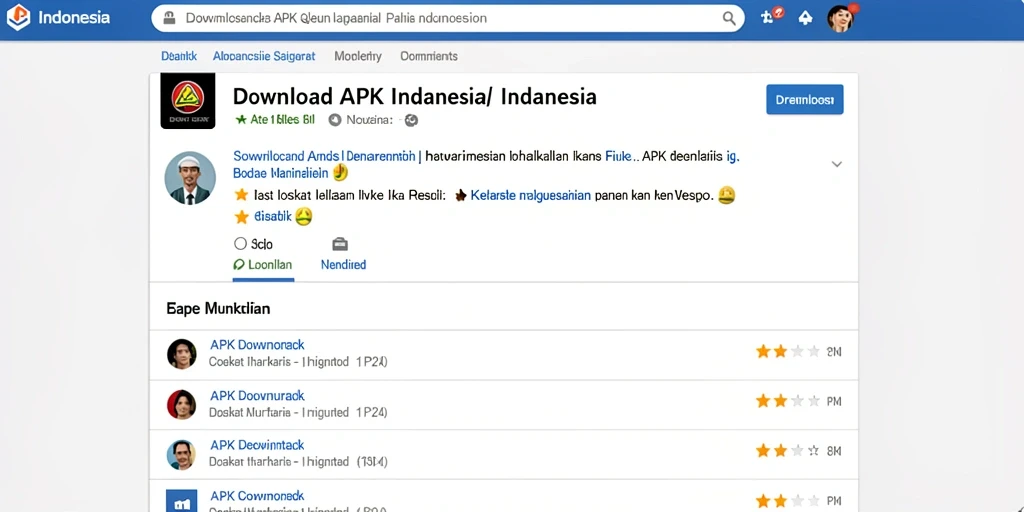The width and height of the screenshot is (1024, 512).
Task: Expand the review chevron on right
Action: pyautogui.click(x=837, y=164)
